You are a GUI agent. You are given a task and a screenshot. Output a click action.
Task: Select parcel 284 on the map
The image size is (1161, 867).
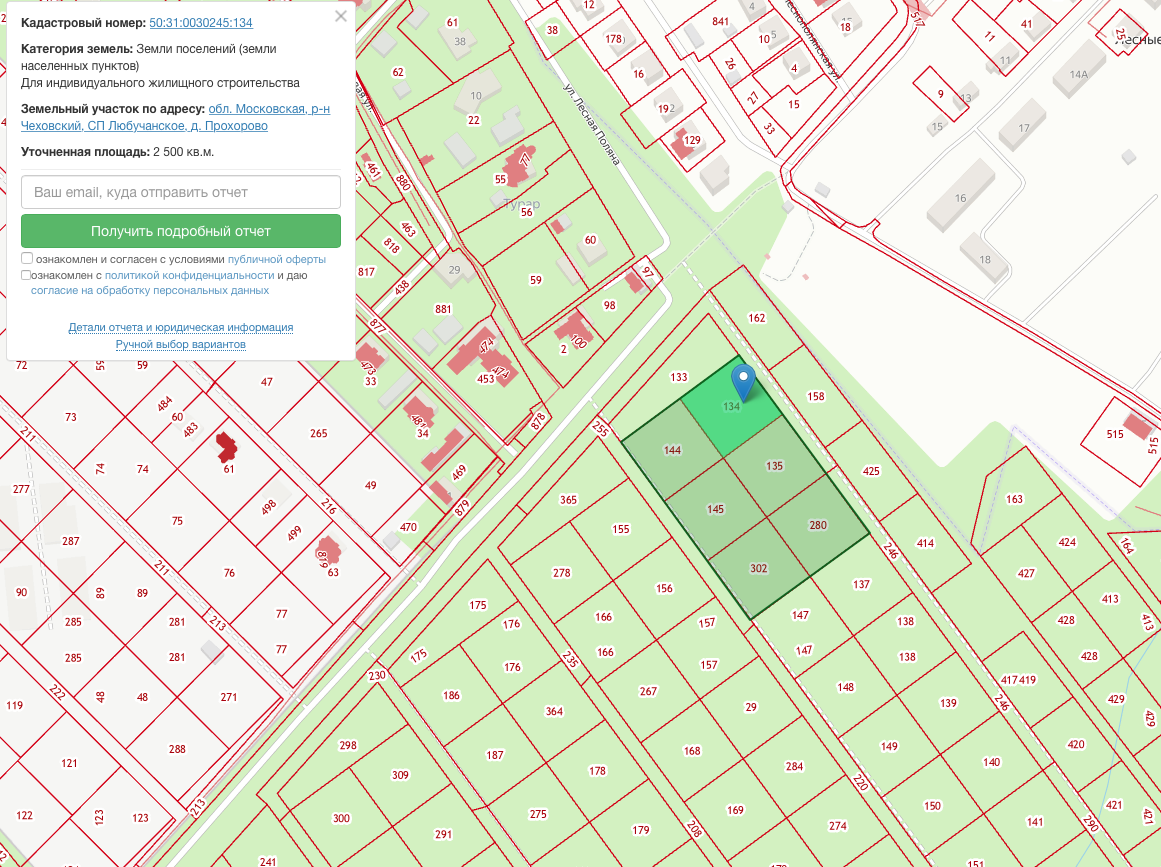[794, 766]
